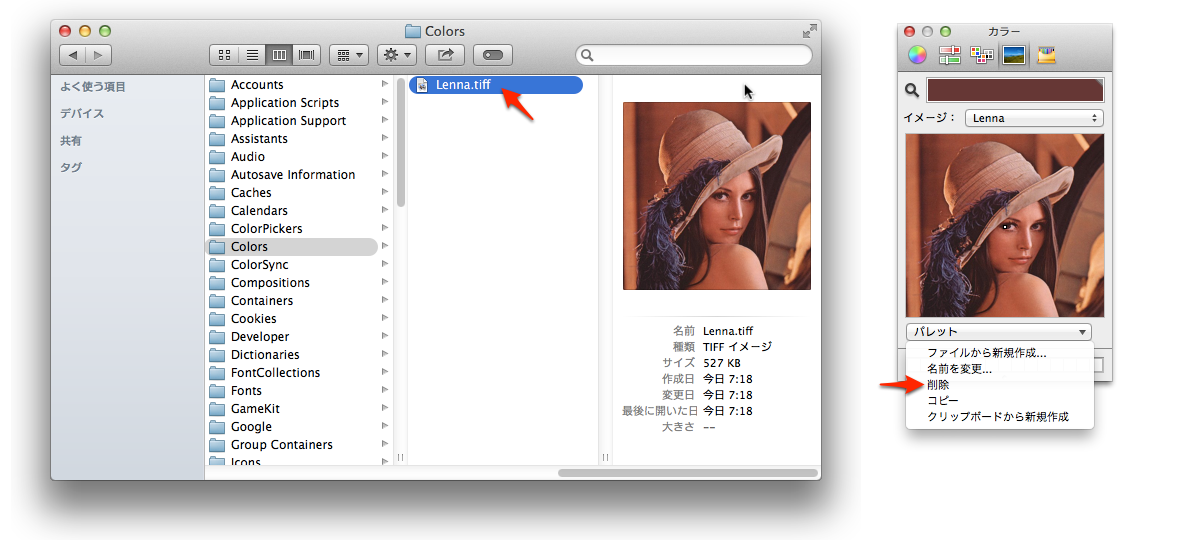Expand the Fonts folder chevron
Screen dimensions: 1200x540
tap(385, 391)
